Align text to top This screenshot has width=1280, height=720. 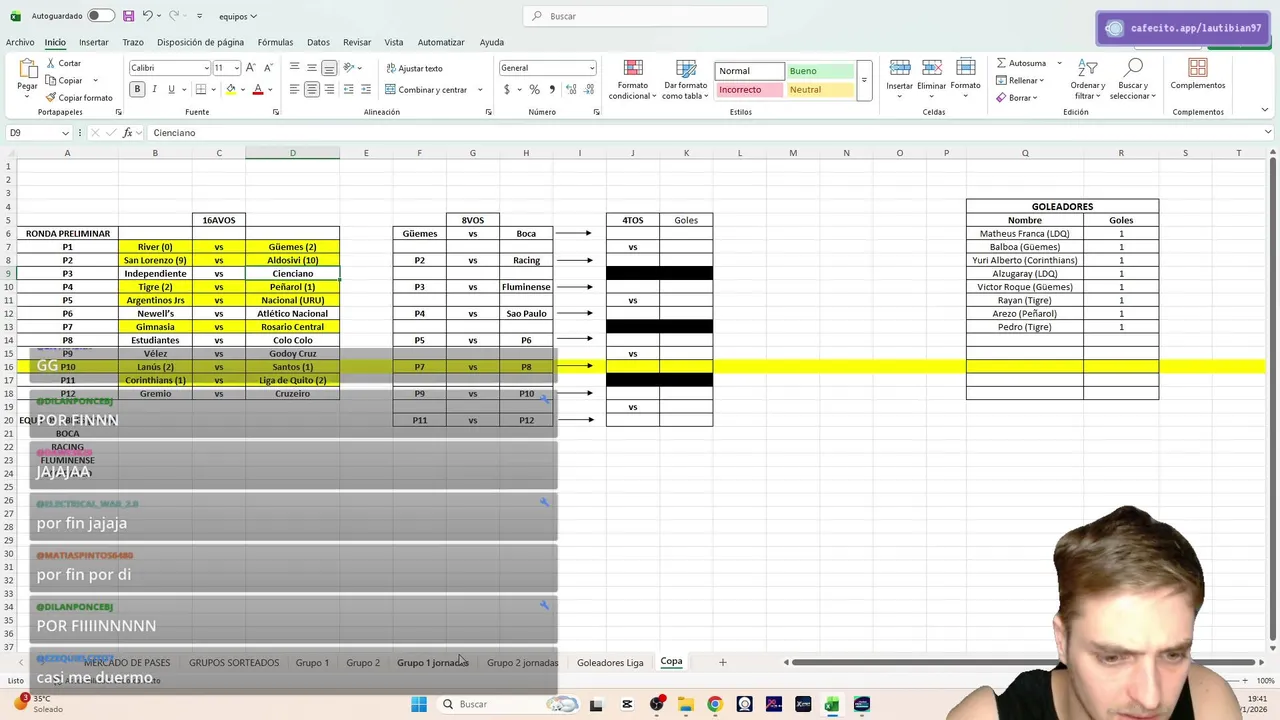294,67
